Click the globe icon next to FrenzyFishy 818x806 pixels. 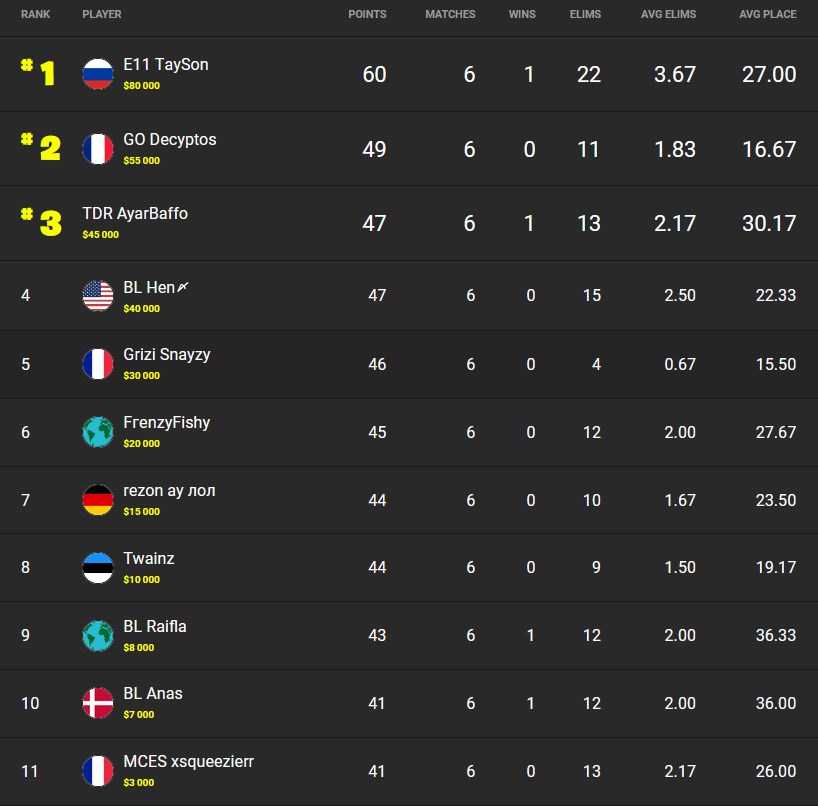(98, 432)
